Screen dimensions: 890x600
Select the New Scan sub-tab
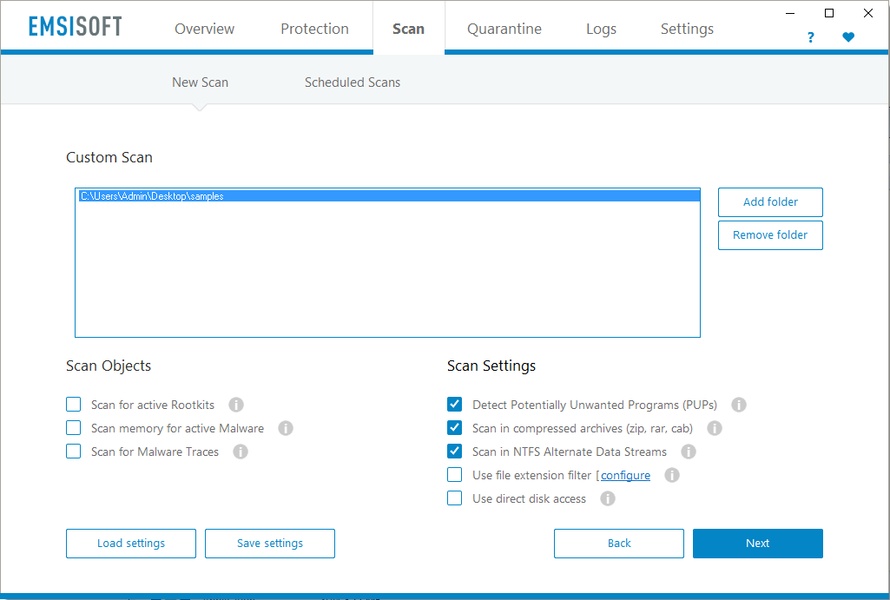click(200, 82)
